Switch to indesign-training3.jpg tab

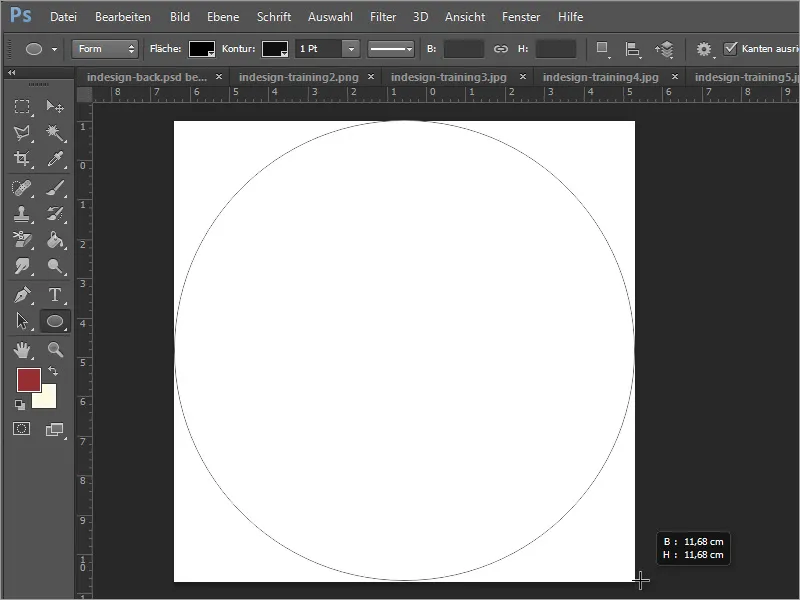click(448, 77)
